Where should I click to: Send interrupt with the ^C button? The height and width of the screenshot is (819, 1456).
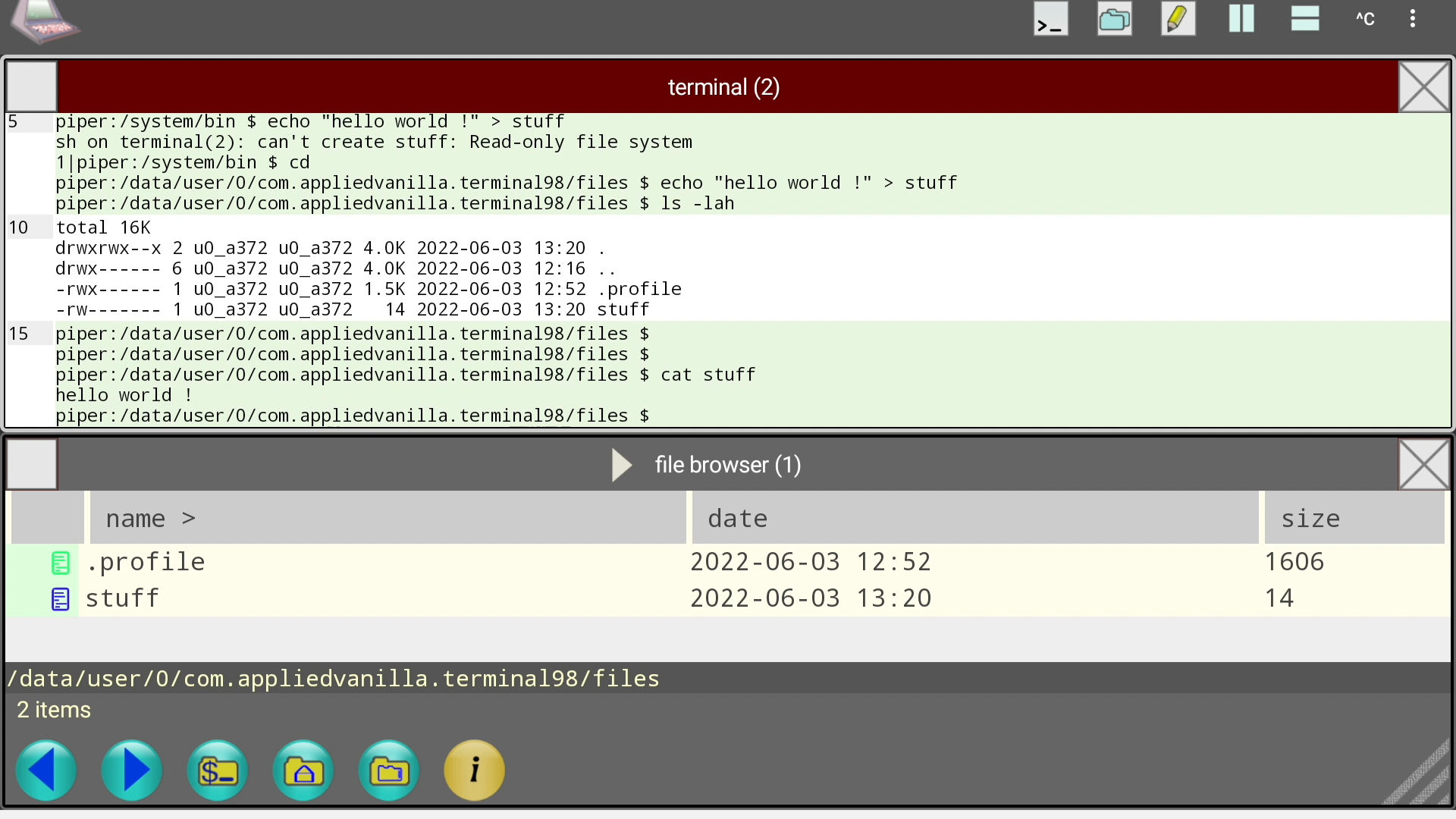(x=1364, y=19)
